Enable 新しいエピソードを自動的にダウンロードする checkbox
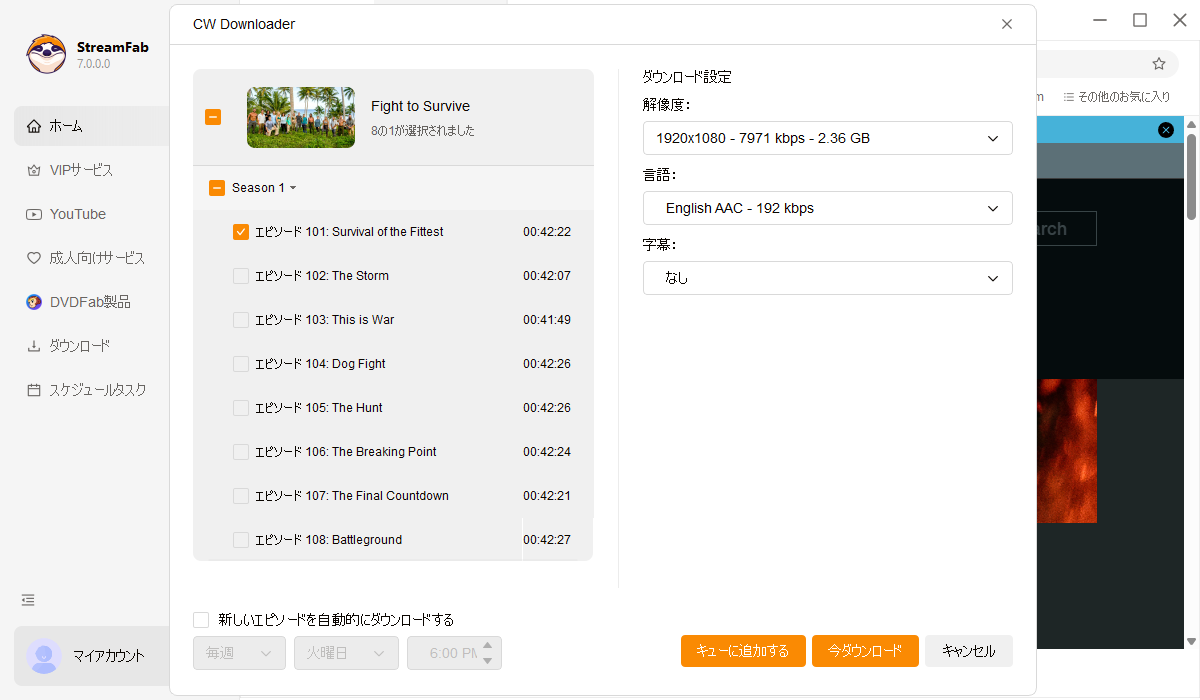 202,620
